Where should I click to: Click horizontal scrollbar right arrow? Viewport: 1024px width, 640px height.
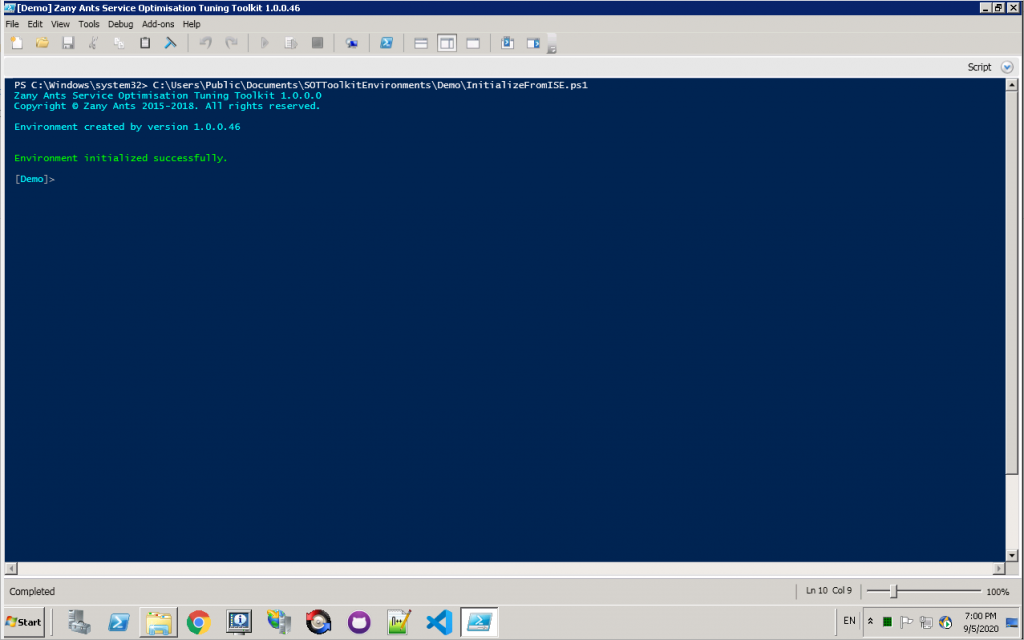click(999, 569)
